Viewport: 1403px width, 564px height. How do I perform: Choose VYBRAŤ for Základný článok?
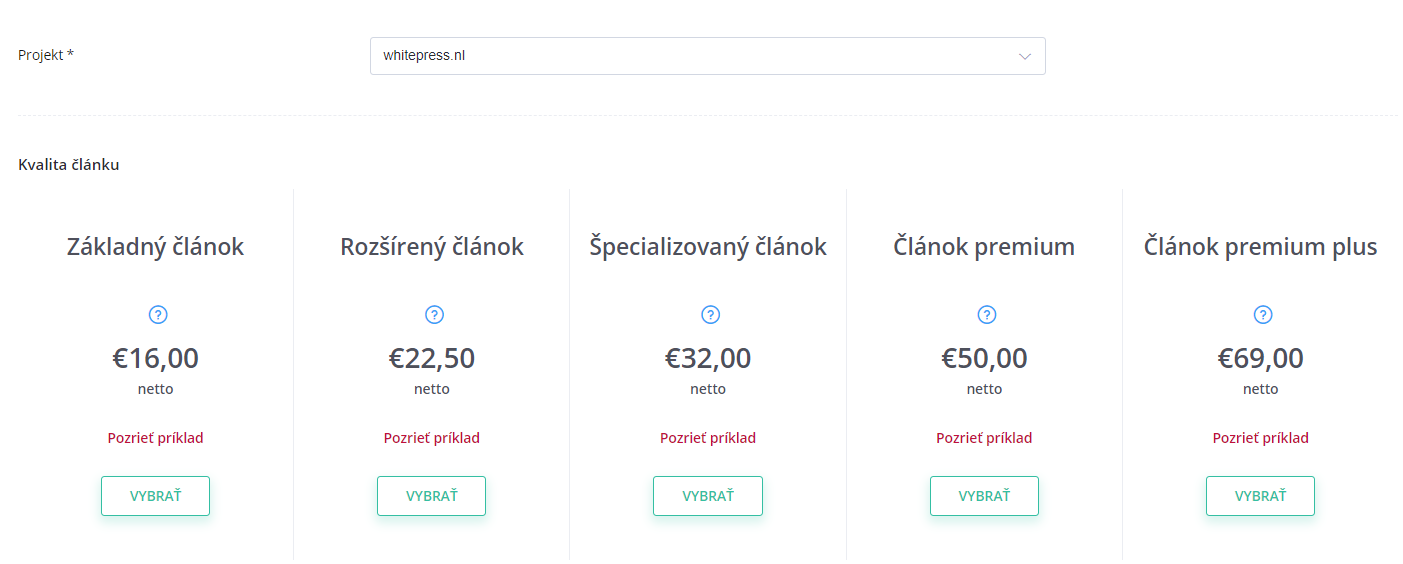click(155, 496)
